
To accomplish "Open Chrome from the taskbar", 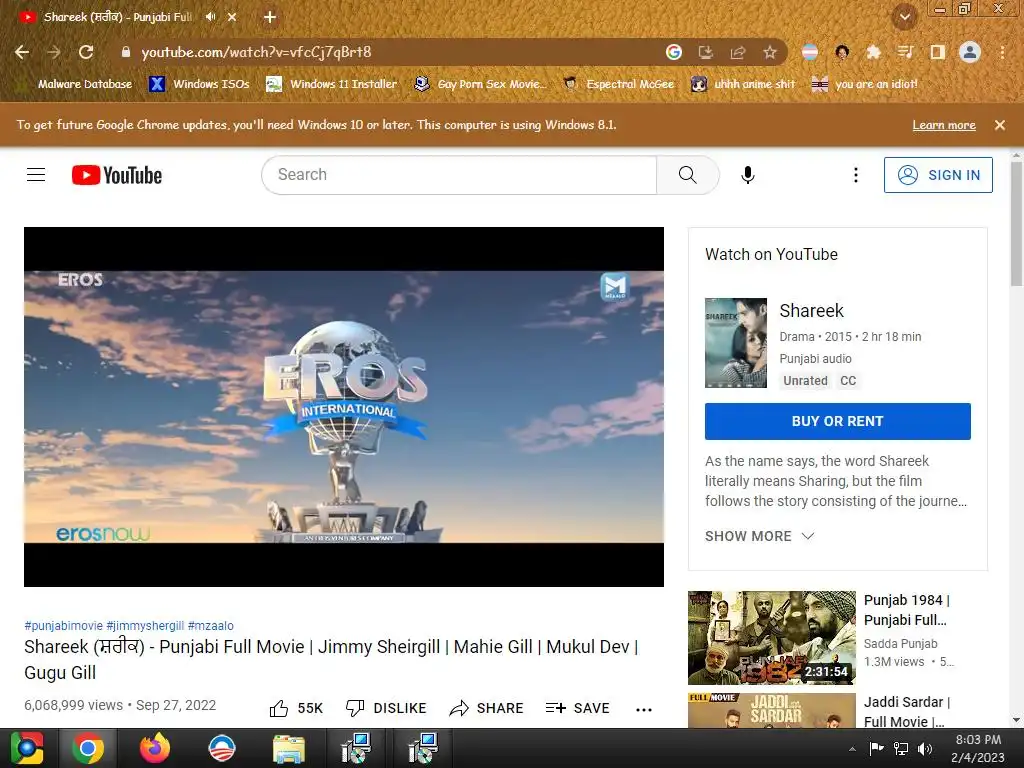I will [x=88, y=748].
